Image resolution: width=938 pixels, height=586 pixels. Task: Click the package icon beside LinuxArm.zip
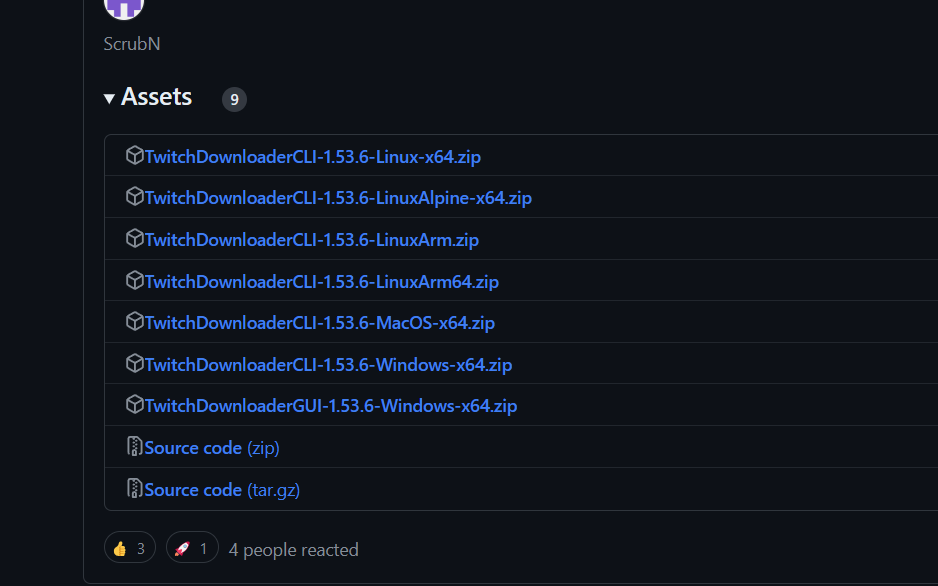click(134, 239)
